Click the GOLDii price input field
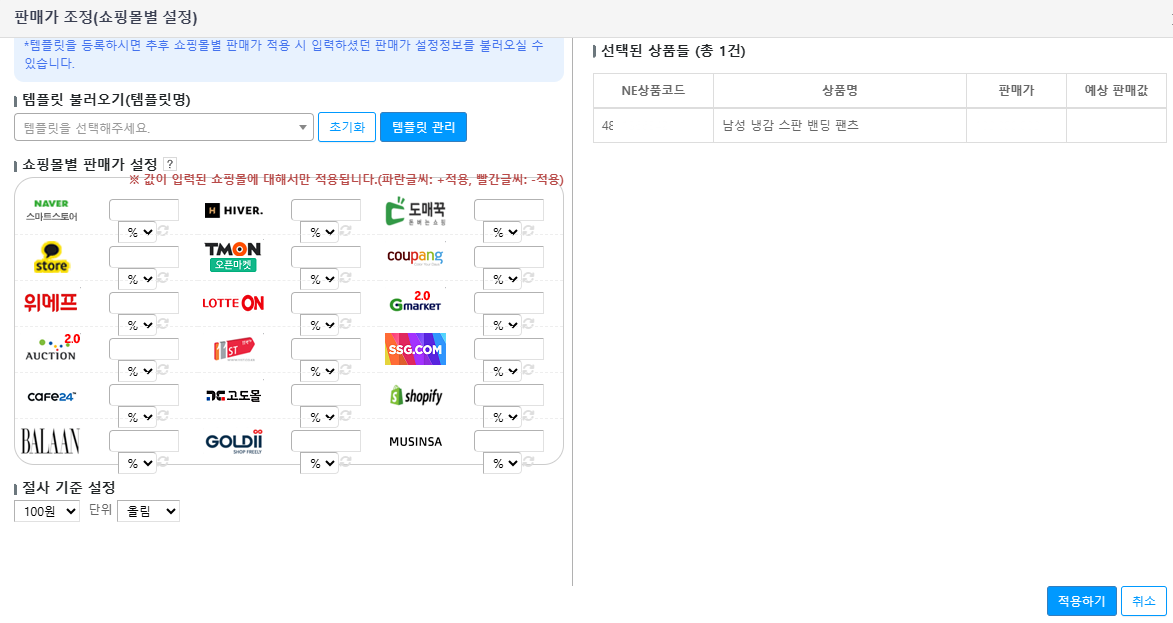Image resolution: width=1173 pixels, height=623 pixels. [x=326, y=441]
